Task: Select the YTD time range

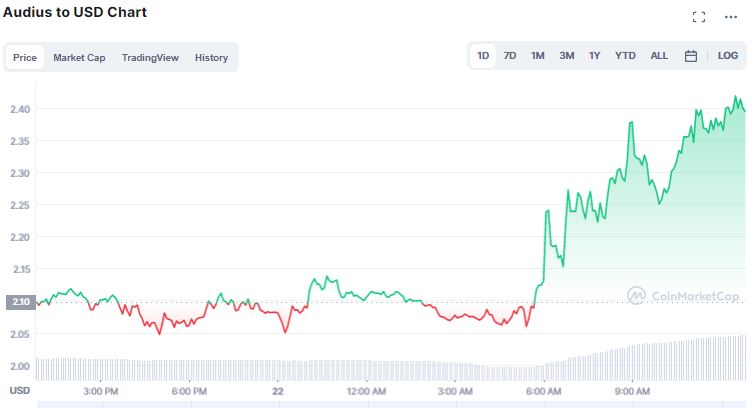Action: coord(625,55)
